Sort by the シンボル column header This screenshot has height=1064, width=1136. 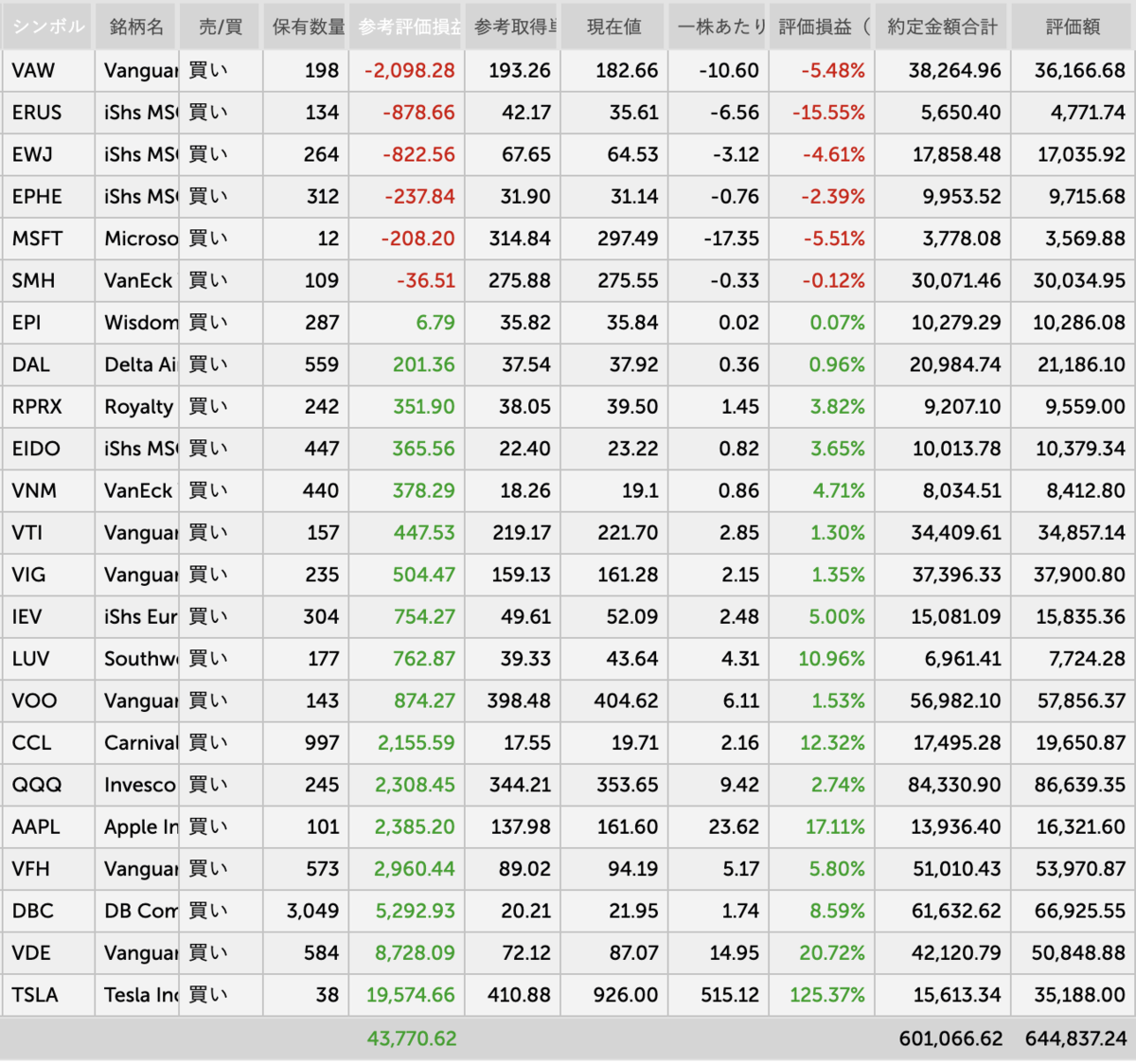click(x=47, y=27)
